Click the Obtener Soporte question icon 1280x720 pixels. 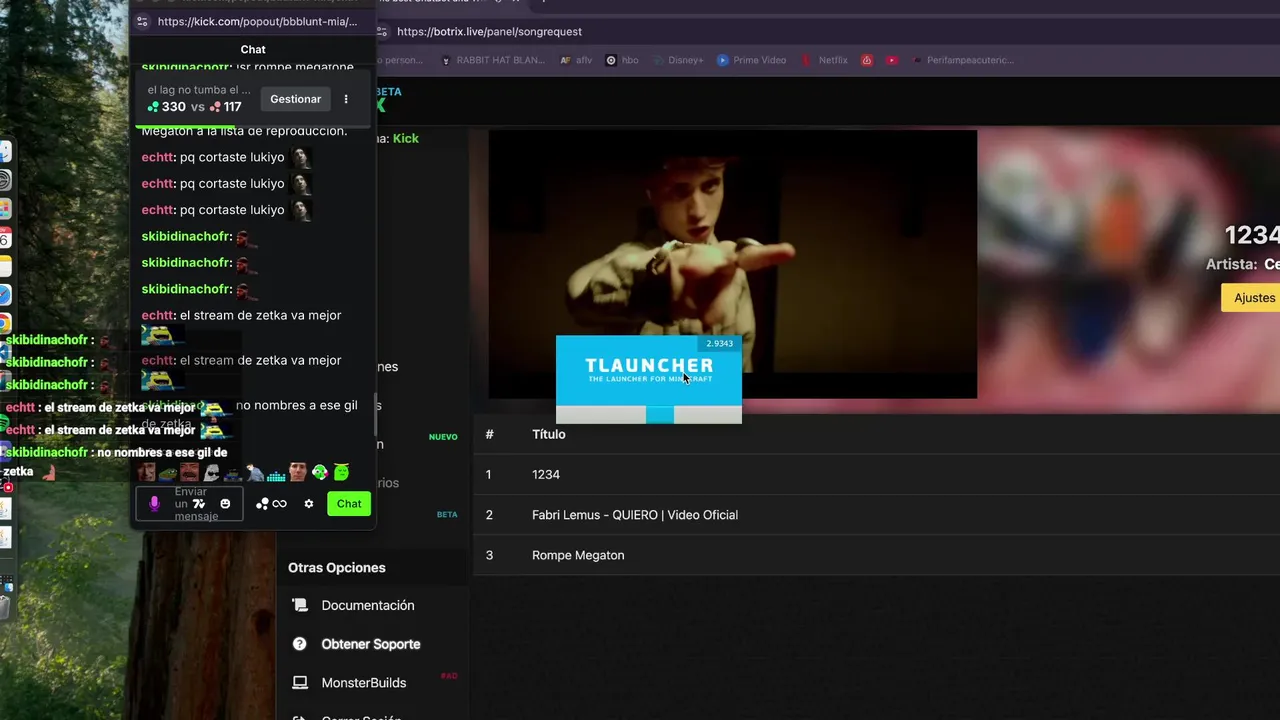click(x=299, y=644)
